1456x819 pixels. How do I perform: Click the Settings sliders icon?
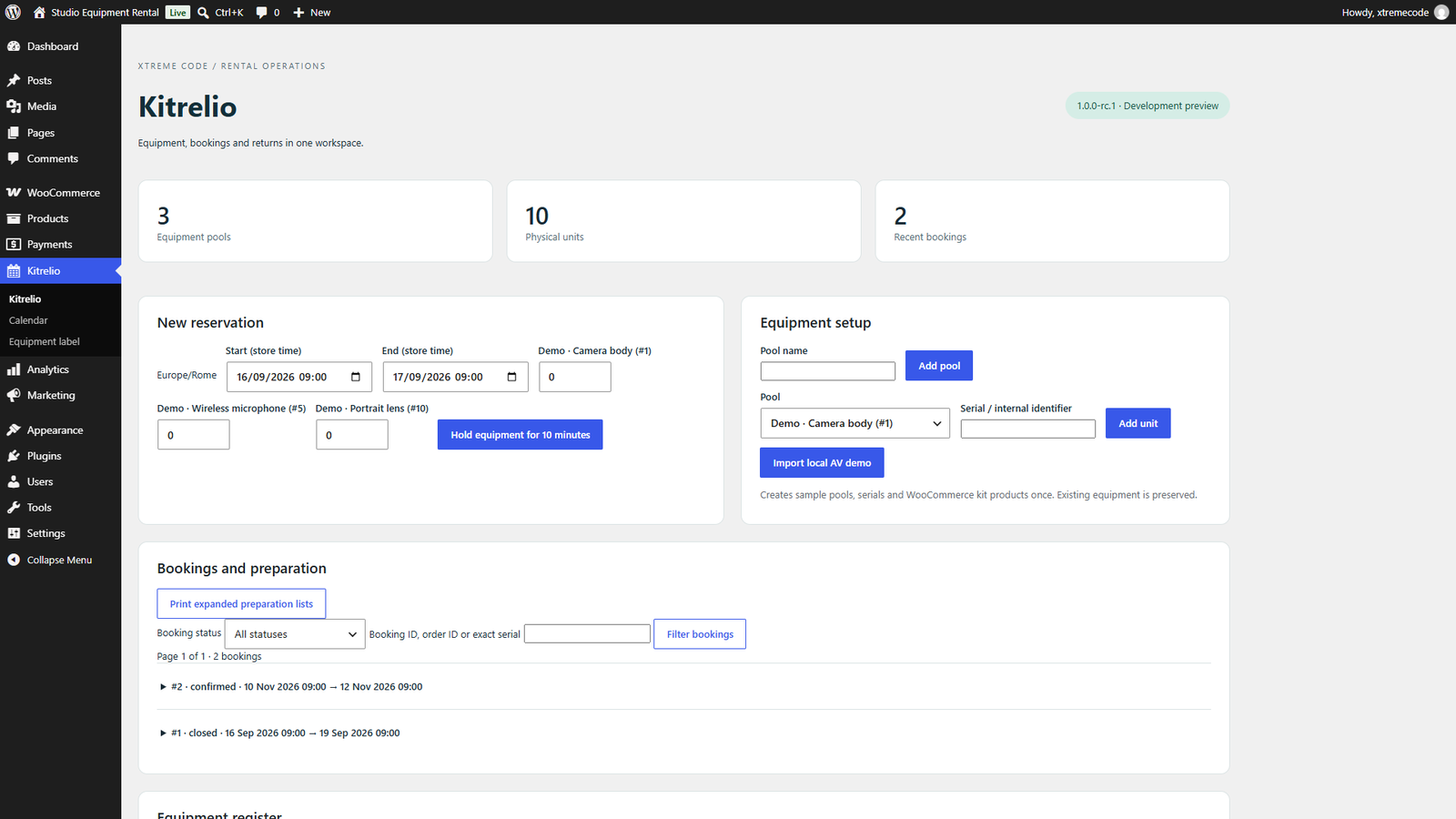click(14, 533)
